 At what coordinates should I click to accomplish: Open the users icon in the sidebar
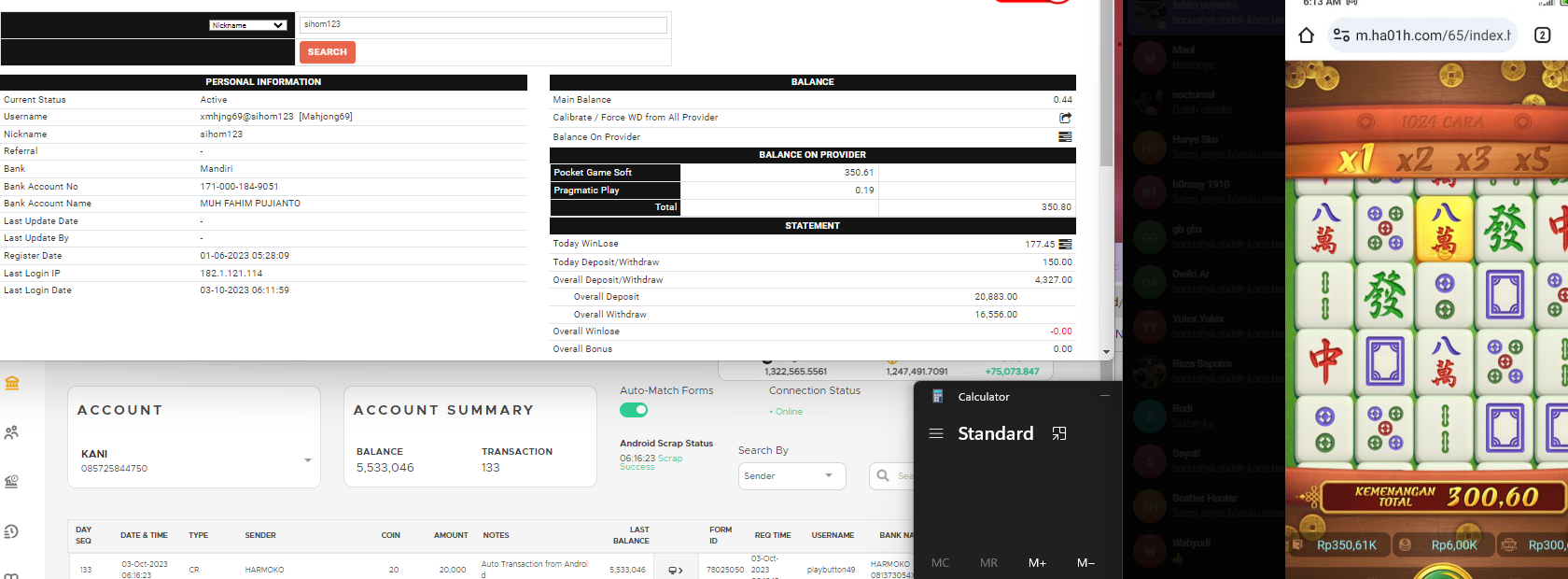tap(12, 432)
